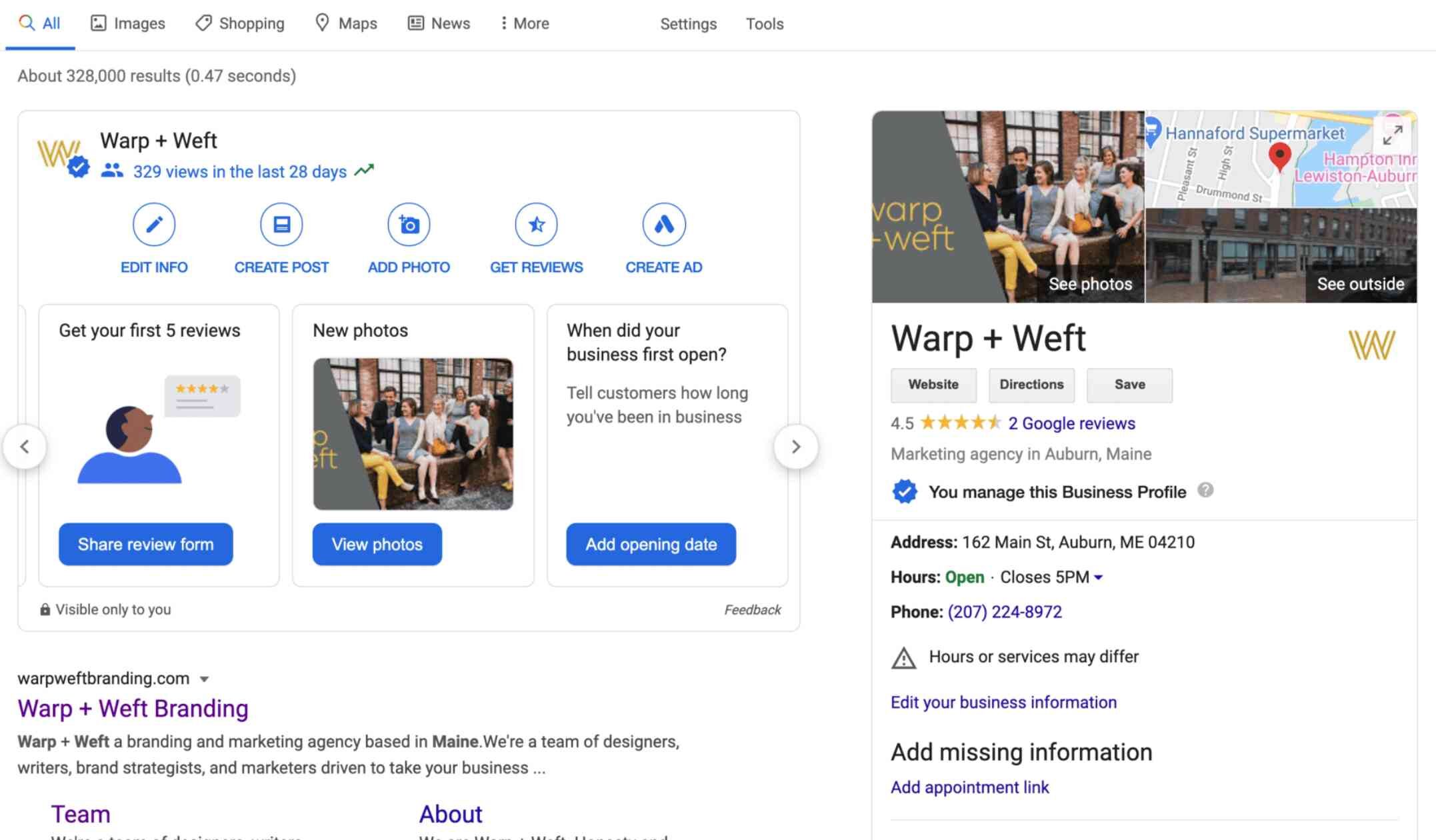Open the More search options menu

[525, 23]
